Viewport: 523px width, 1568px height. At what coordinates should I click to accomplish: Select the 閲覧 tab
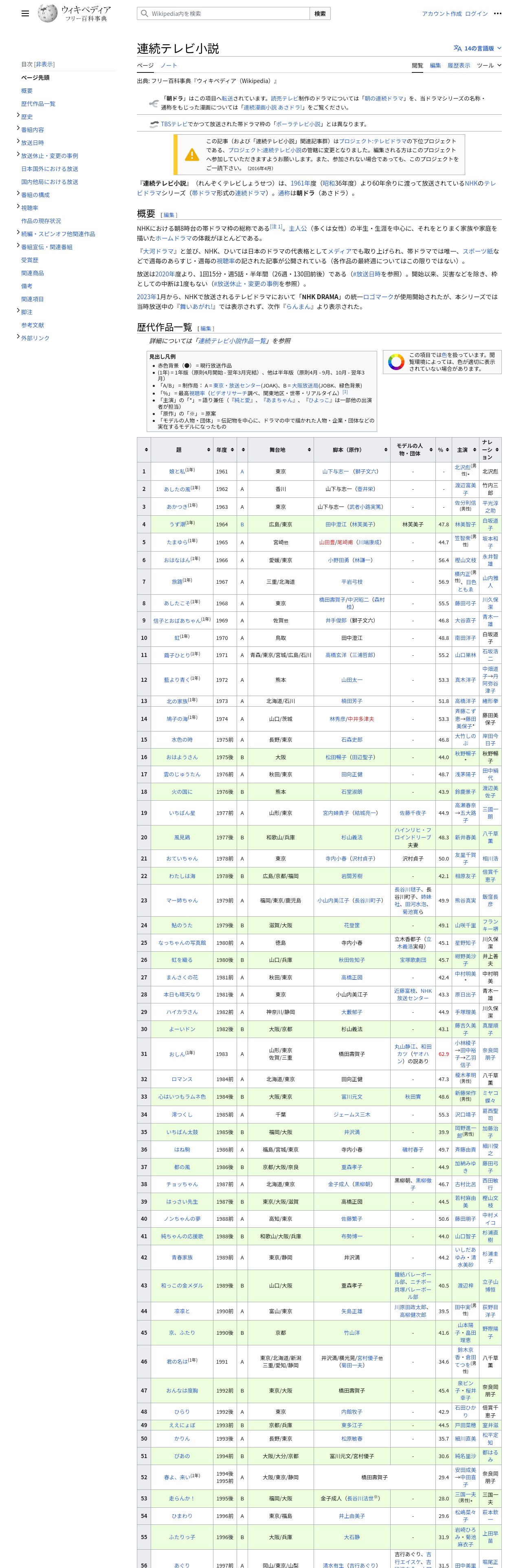[417, 65]
